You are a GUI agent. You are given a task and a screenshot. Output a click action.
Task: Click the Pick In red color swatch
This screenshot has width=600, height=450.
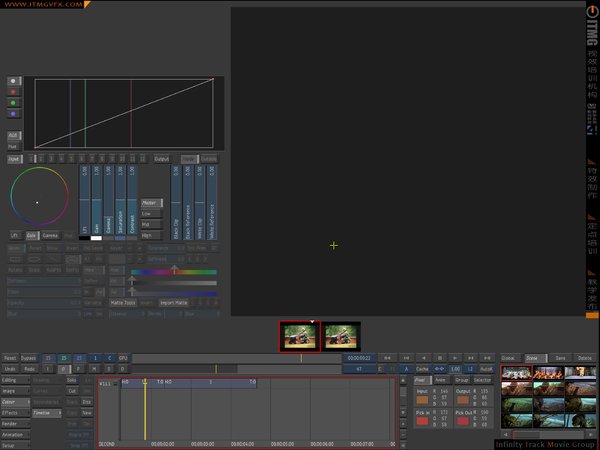(422, 420)
